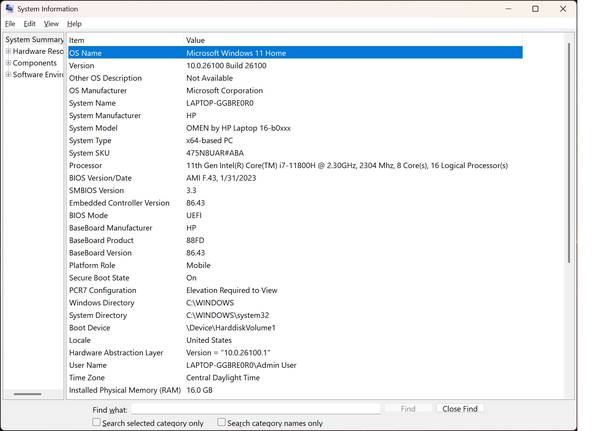The height and width of the screenshot is (431, 600).
Task: Click the value Microsoft Windows 11 Home
Action: pos(236,53)
